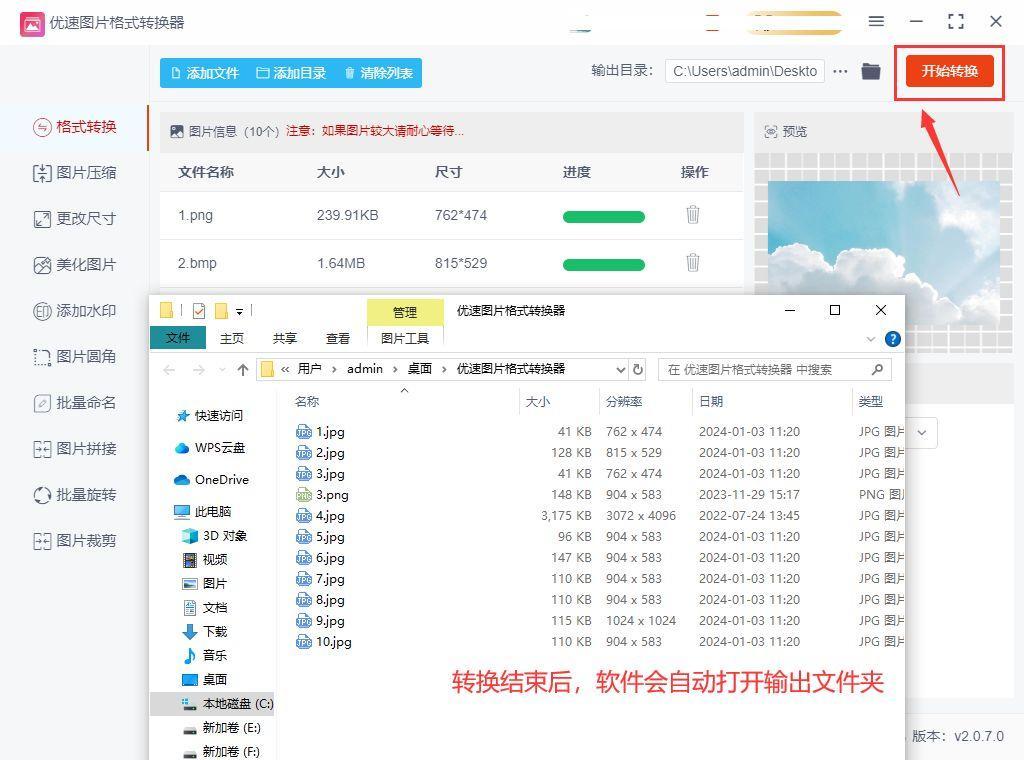Select 快速访问 in navigation pane
The image size is (1024, 760).
(210, 416)
